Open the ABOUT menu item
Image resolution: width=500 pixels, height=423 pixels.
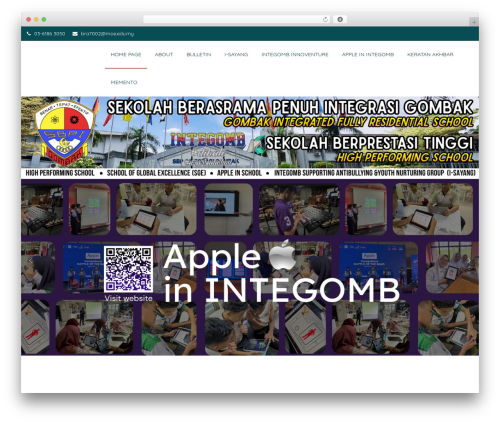click(x=164, y=54)
